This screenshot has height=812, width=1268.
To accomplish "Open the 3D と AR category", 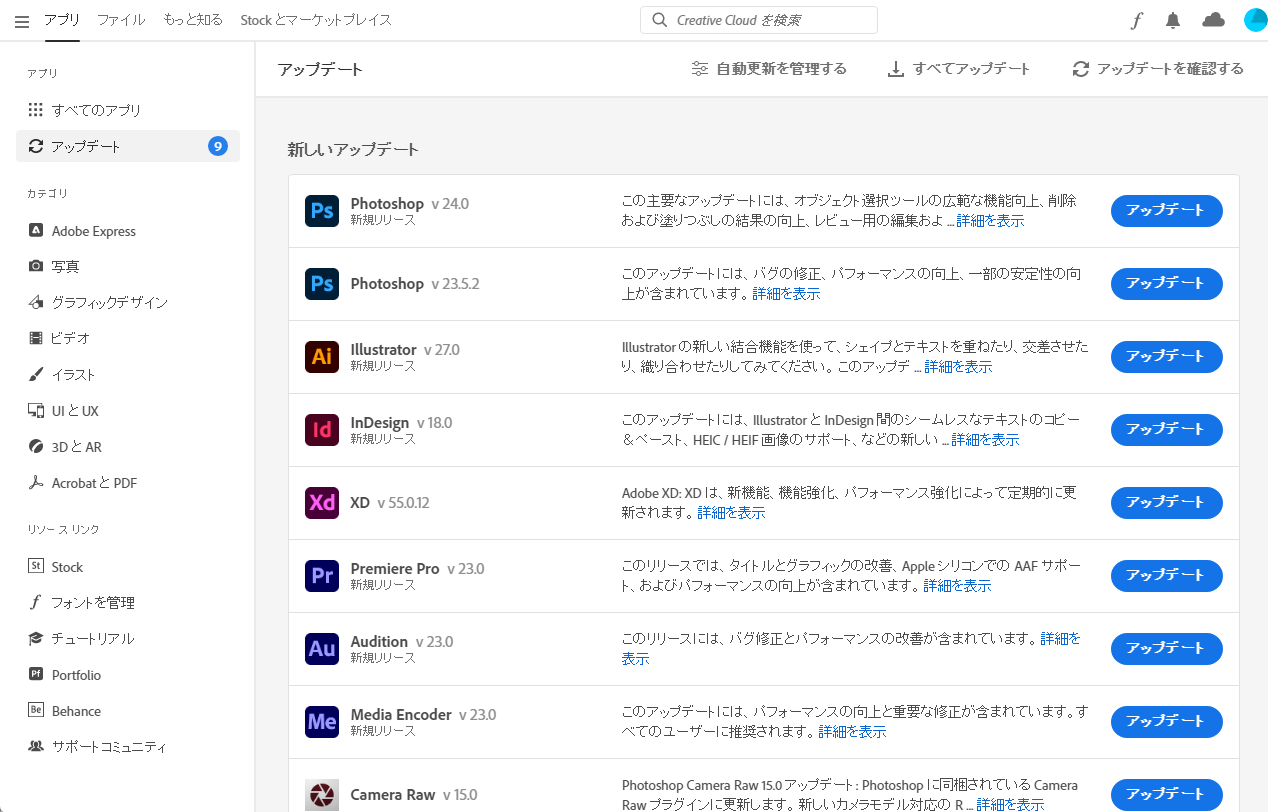I will pos(128,447).
